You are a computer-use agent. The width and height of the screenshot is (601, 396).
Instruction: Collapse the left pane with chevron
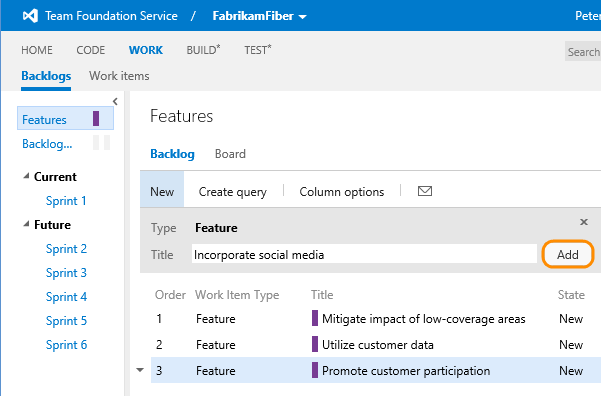coord(115,101)
